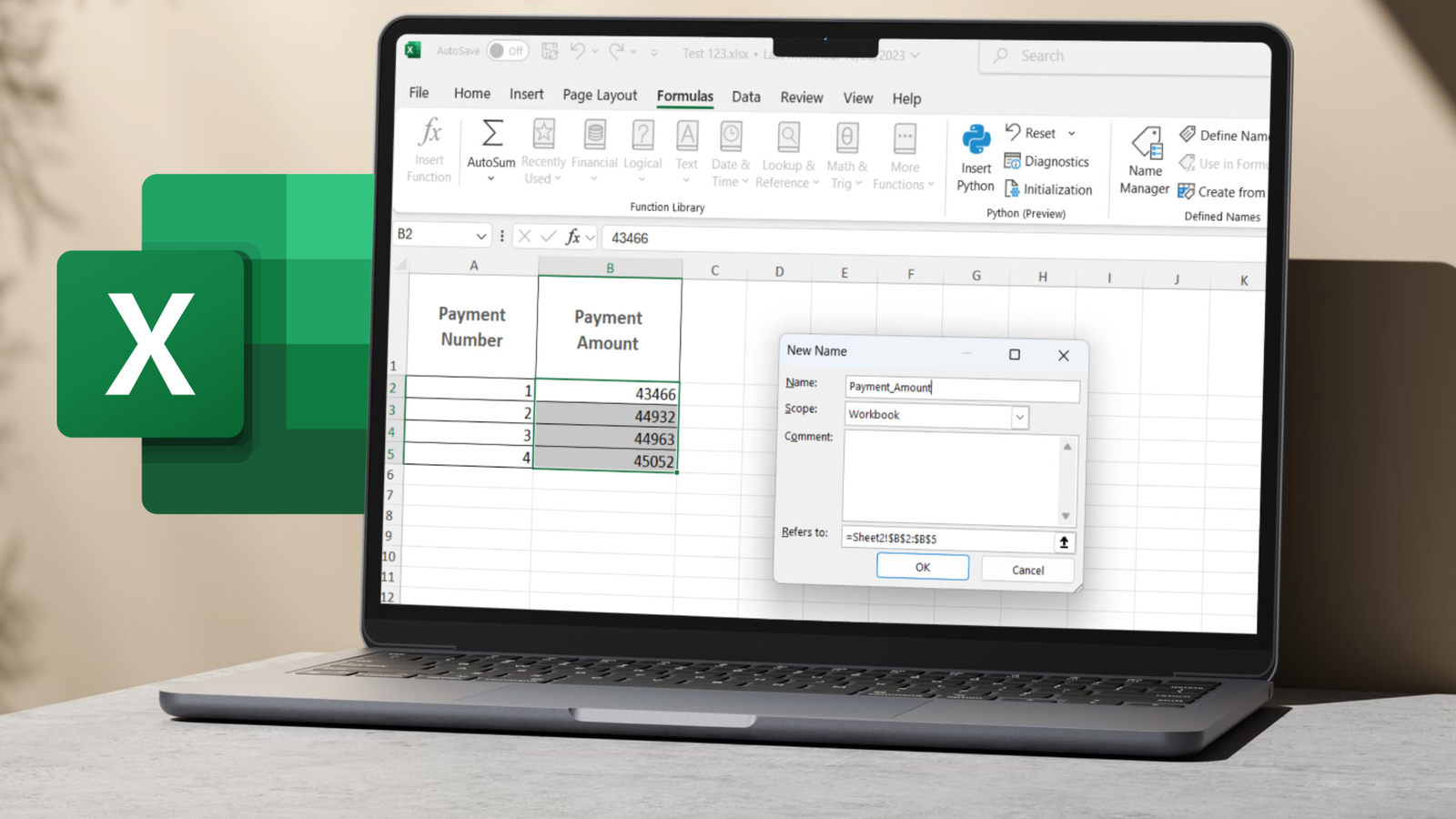The image size is (1456, 819).
Task: Open the Name Box dropdown arrow
Action: click(x=481, y=237)
